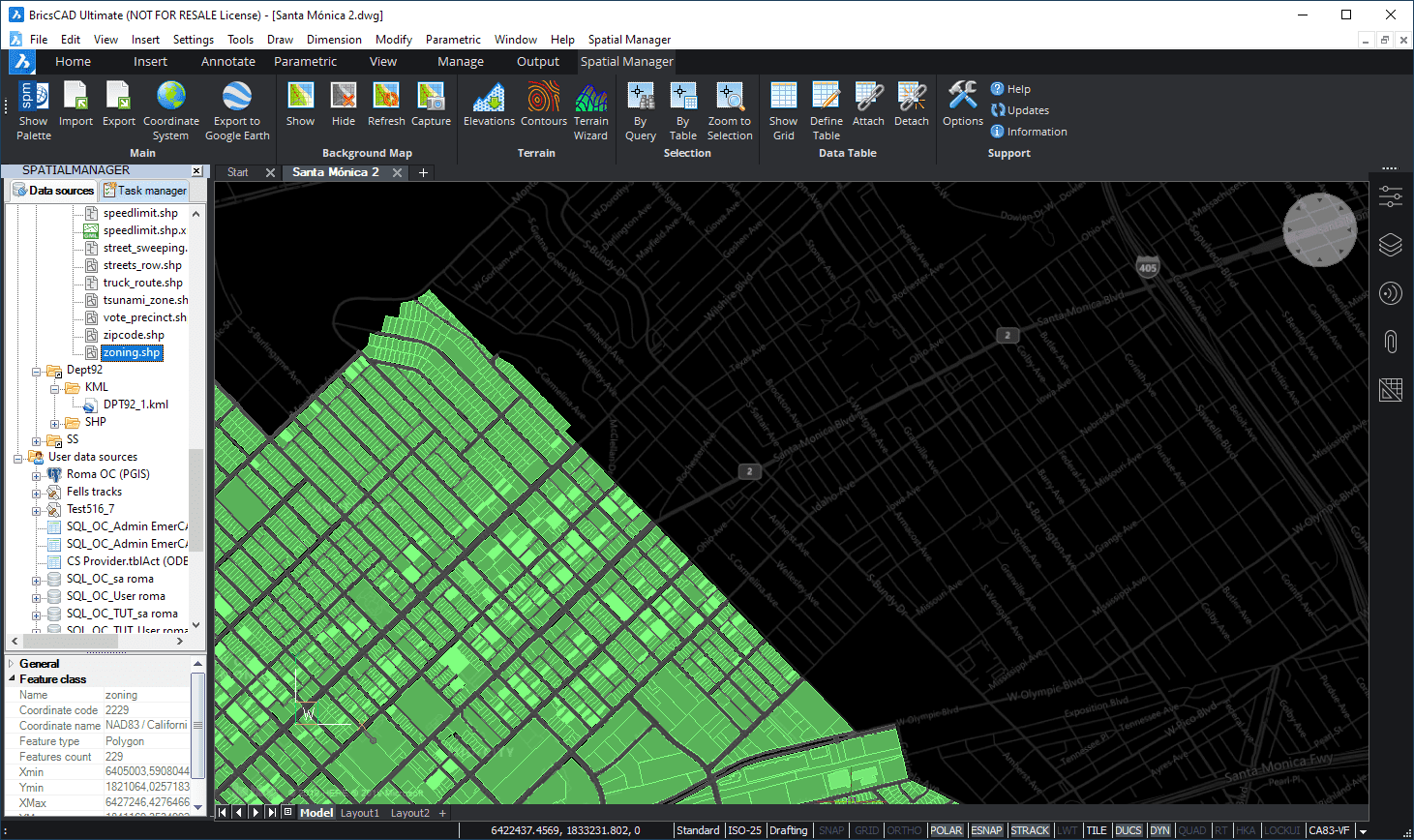Open the status bar options dropdown arrow

[x=1363, y=831]
